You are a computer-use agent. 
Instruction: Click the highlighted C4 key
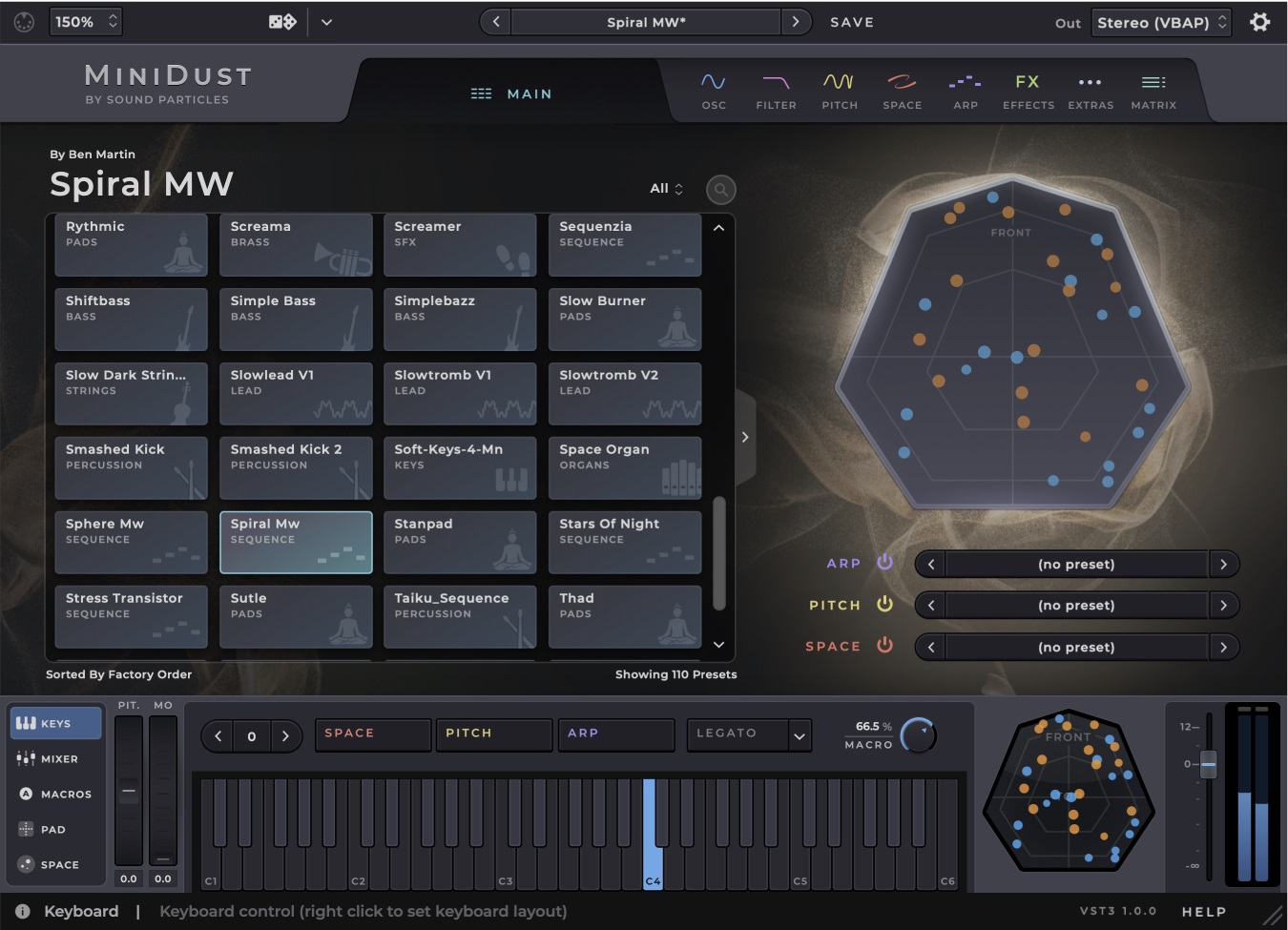(653, 835)
